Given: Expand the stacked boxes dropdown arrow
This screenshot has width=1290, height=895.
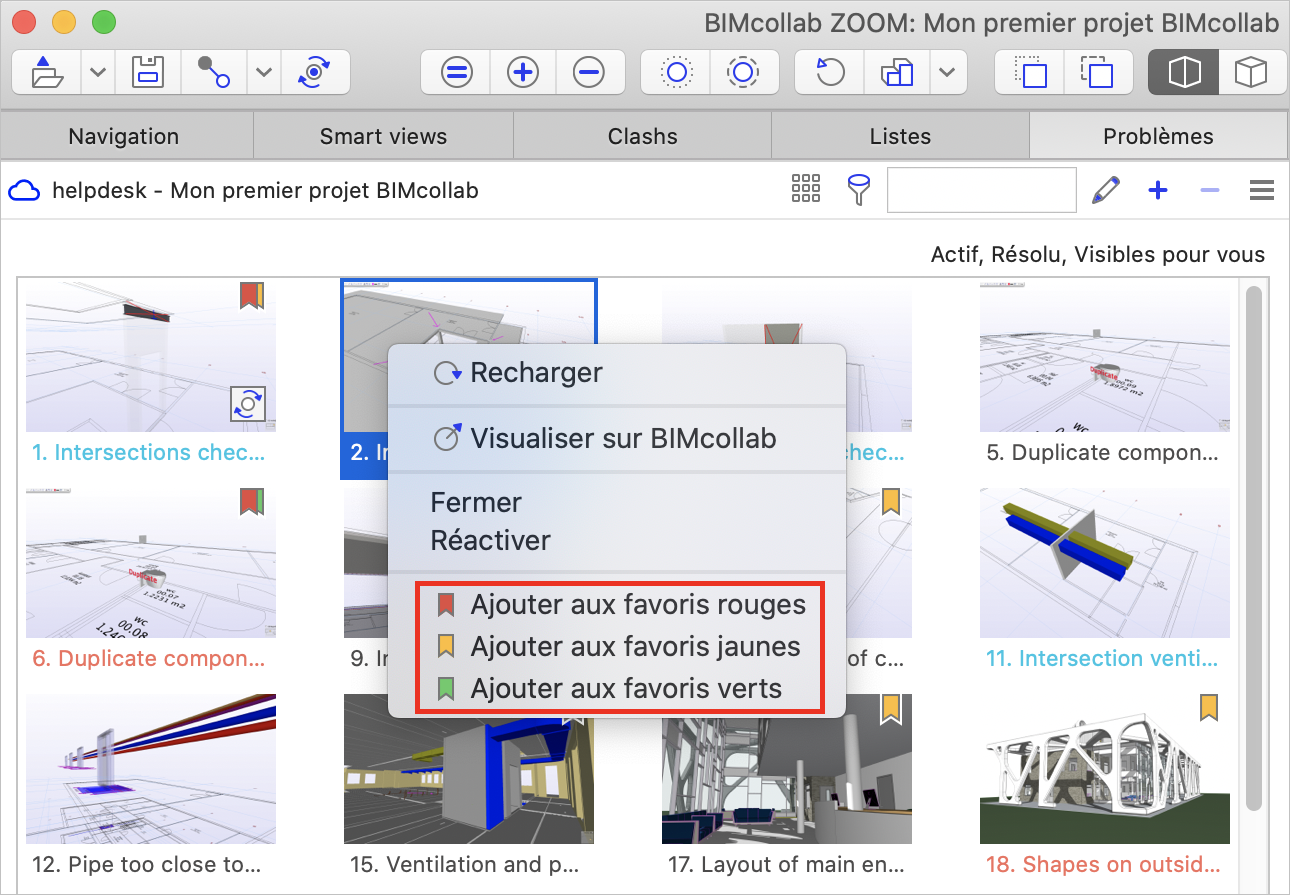Looking at the screenshot, I should pos(947,73).
